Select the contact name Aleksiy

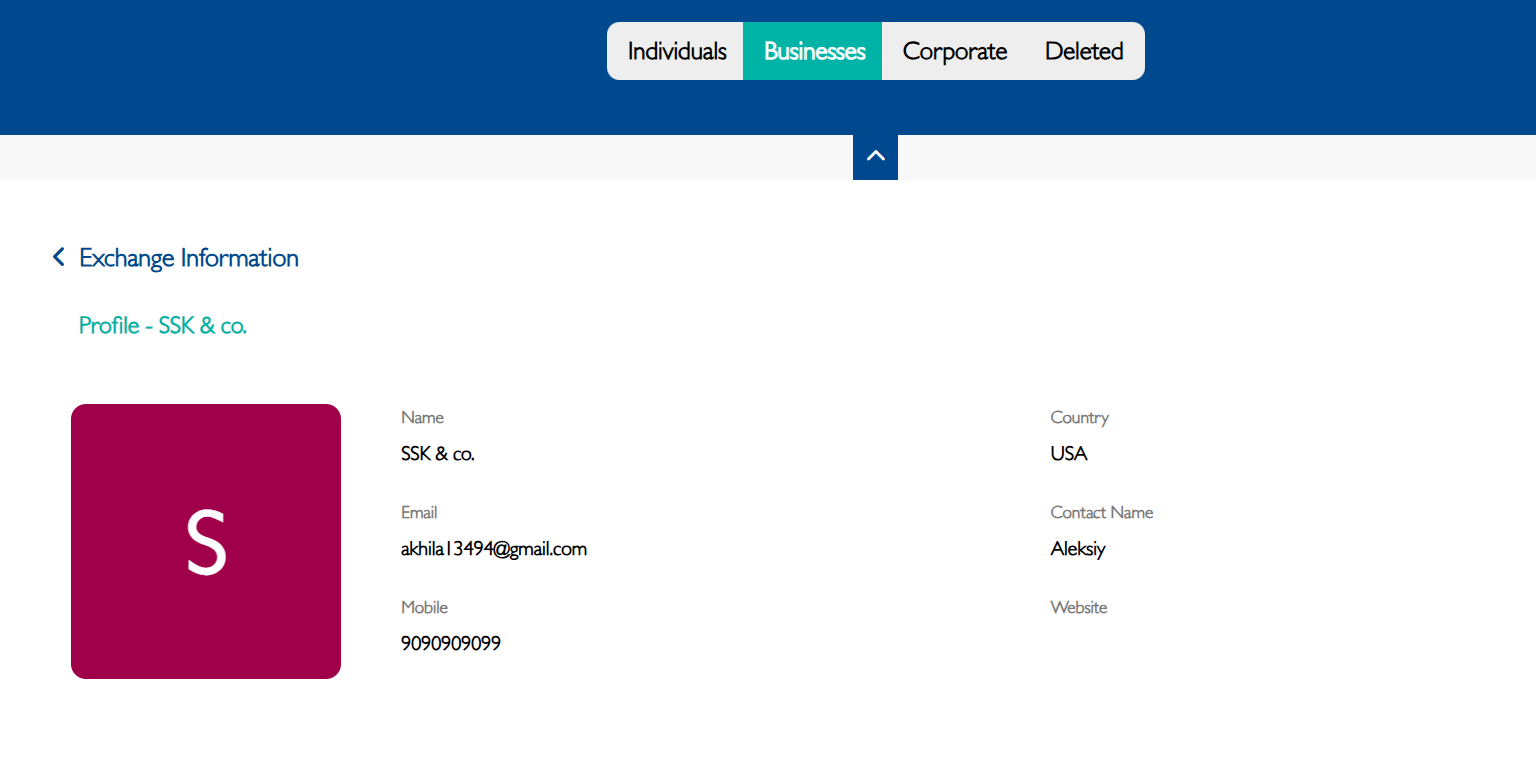[1077, 549]
